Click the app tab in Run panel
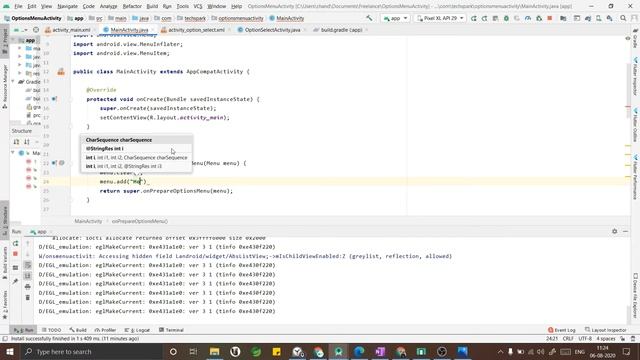 point(39,232)
